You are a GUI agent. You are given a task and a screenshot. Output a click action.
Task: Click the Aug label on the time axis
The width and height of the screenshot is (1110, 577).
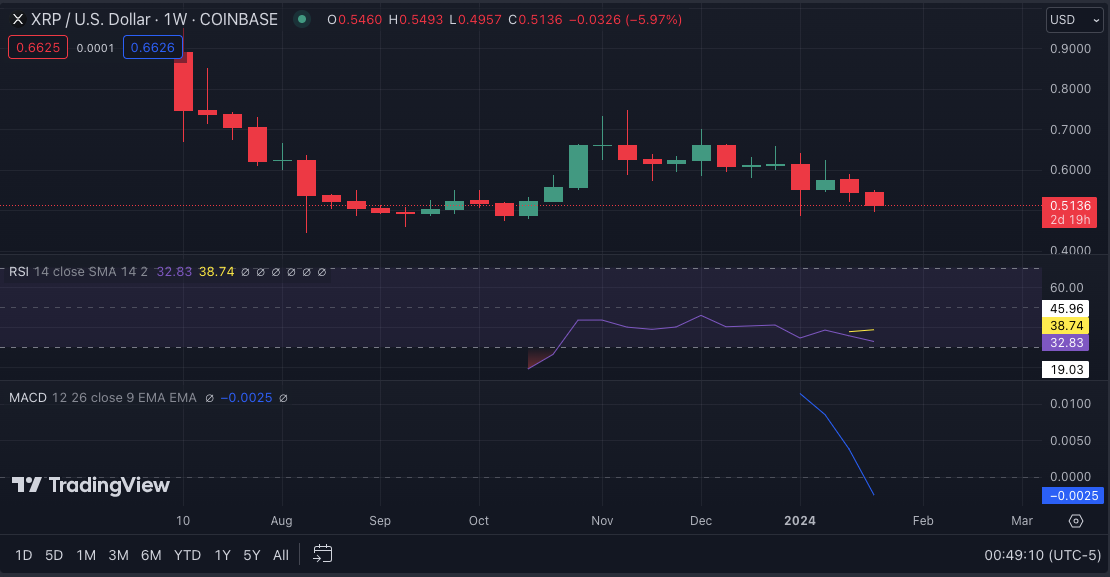coord(282,521)
